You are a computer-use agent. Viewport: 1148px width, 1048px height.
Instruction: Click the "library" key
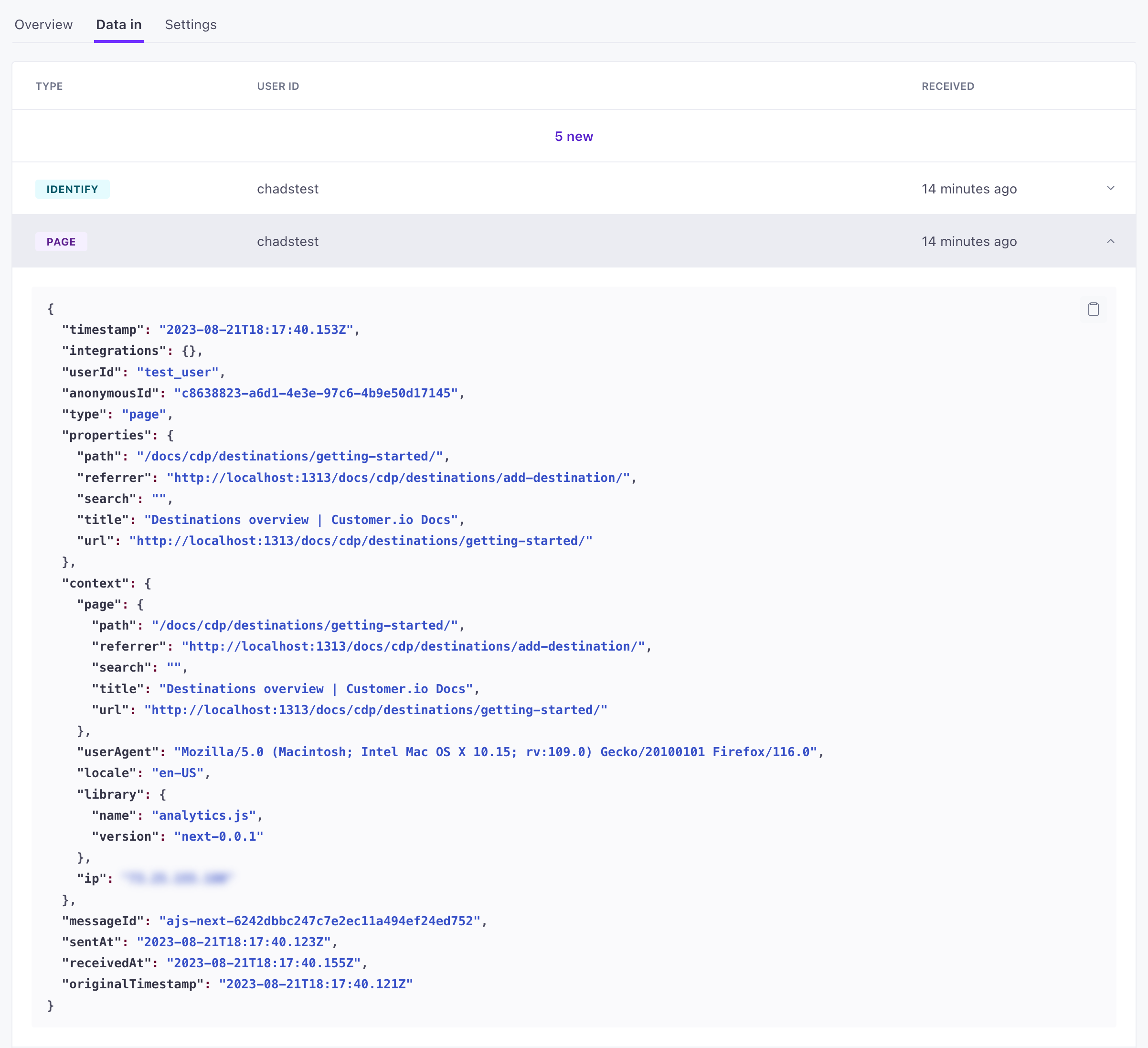point(110,794)
